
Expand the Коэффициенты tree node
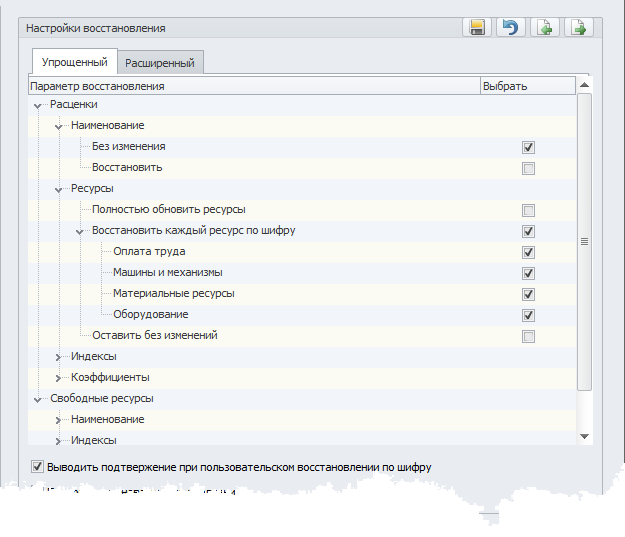(59, 378)
